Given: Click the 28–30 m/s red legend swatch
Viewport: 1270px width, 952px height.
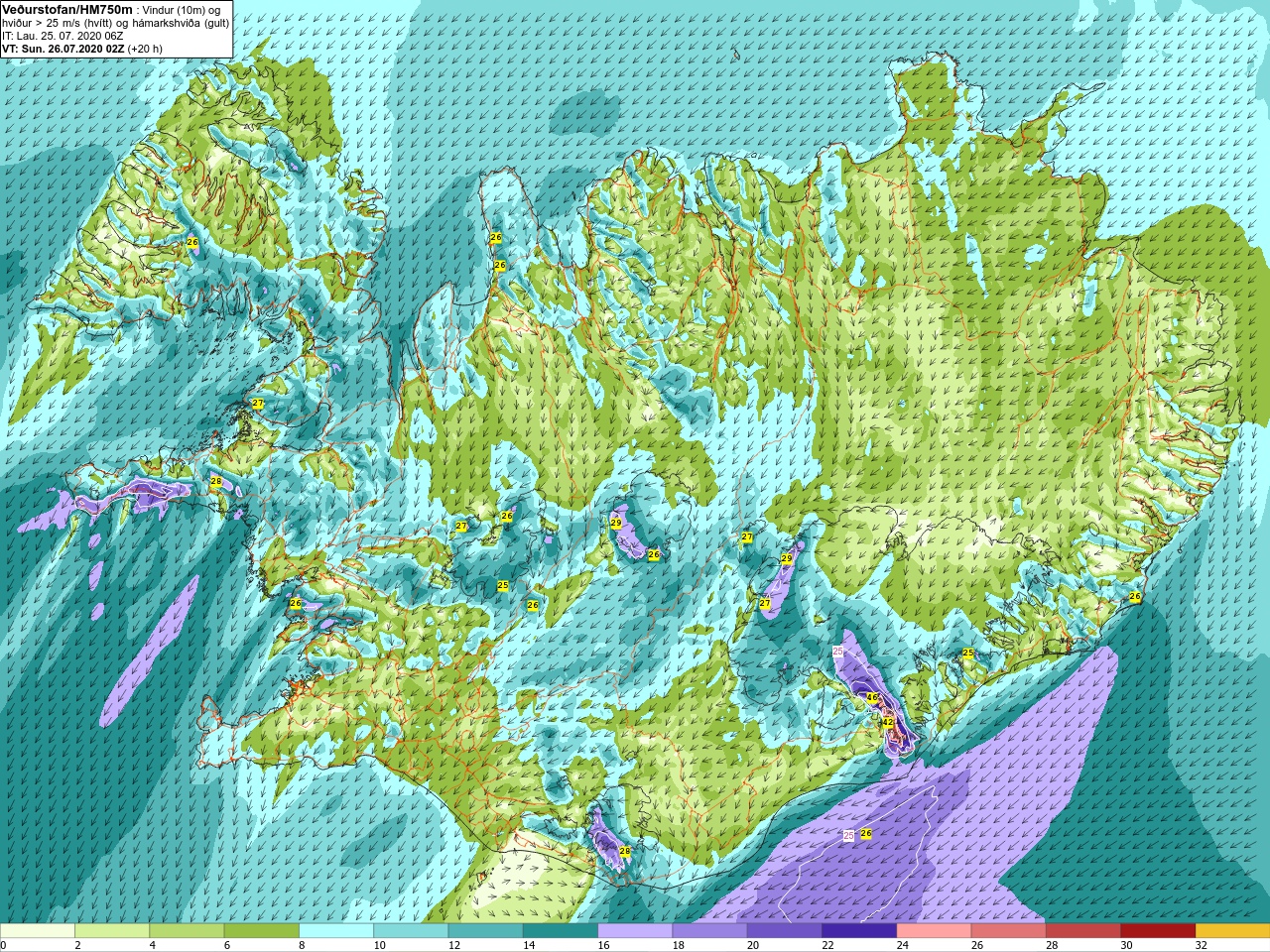Looking at the screenshot, I should pos(1082,930).
